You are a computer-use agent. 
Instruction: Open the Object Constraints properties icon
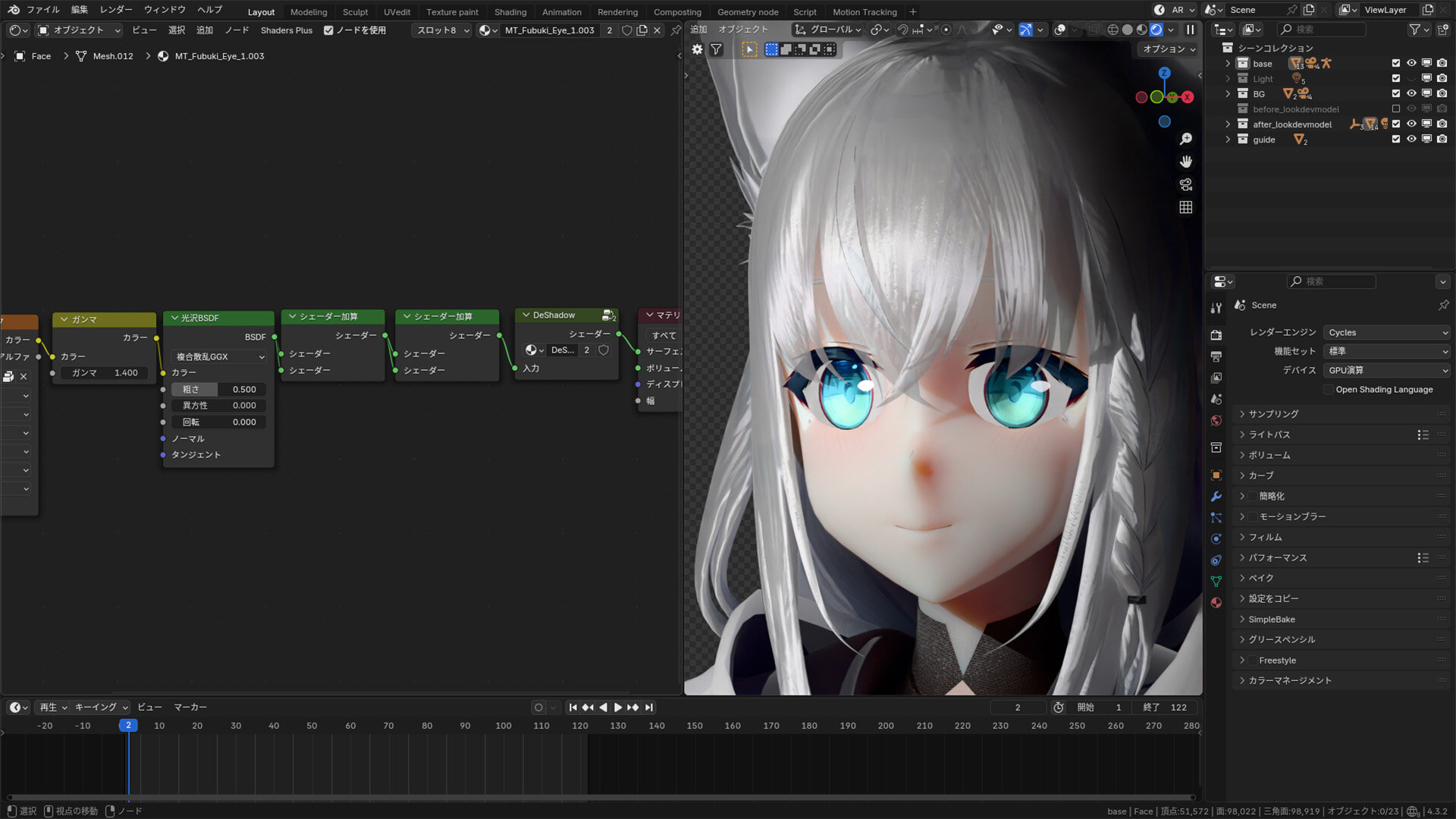pos(1216,560)
